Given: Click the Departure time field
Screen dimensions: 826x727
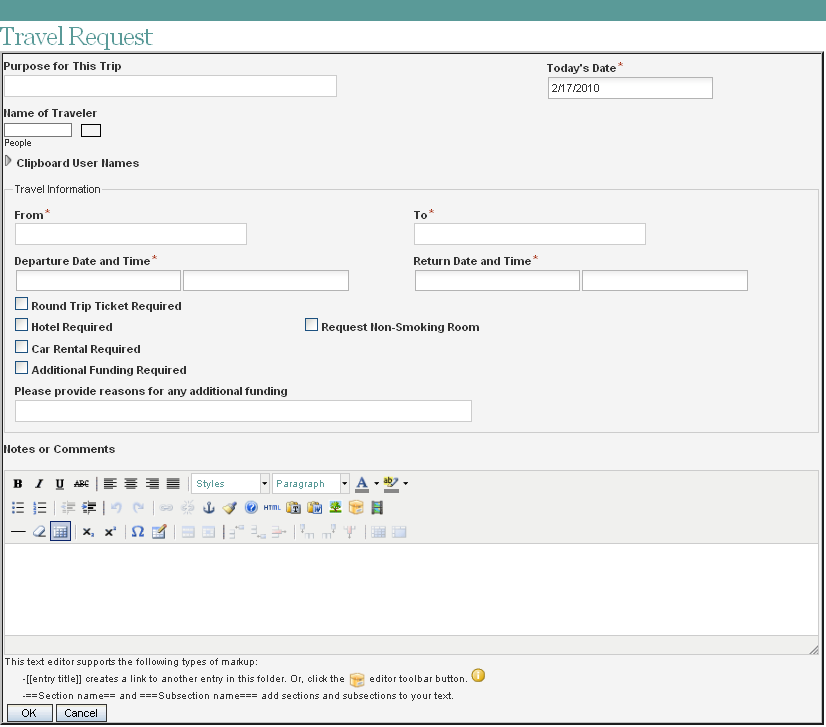Looking at the screenshot, I should click(x=266, y=280).
